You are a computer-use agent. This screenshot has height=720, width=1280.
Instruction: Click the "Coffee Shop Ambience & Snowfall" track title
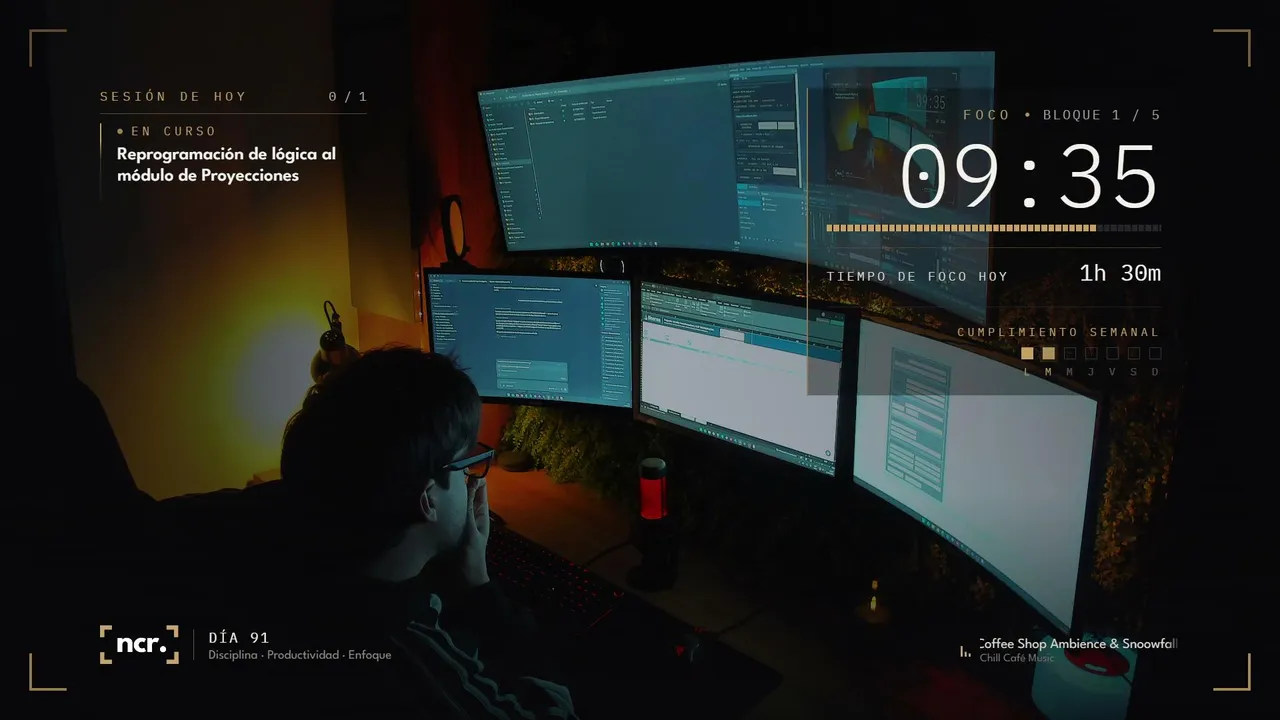[1078, 644]
